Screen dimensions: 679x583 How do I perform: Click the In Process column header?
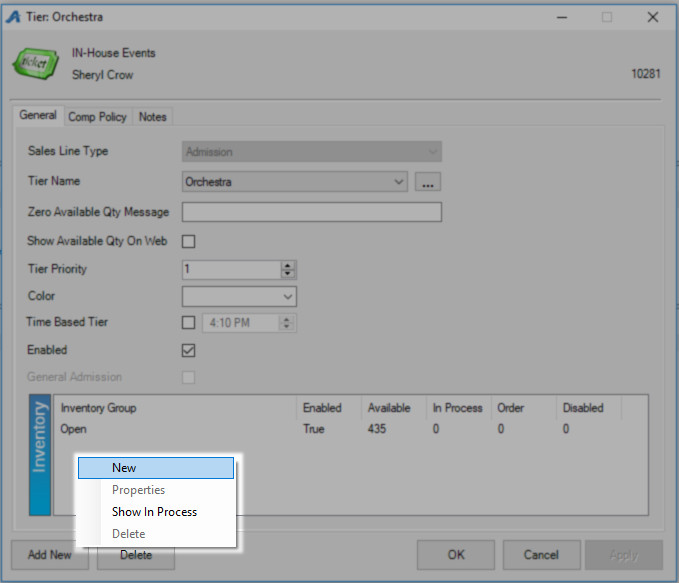(x=459, y=408)
